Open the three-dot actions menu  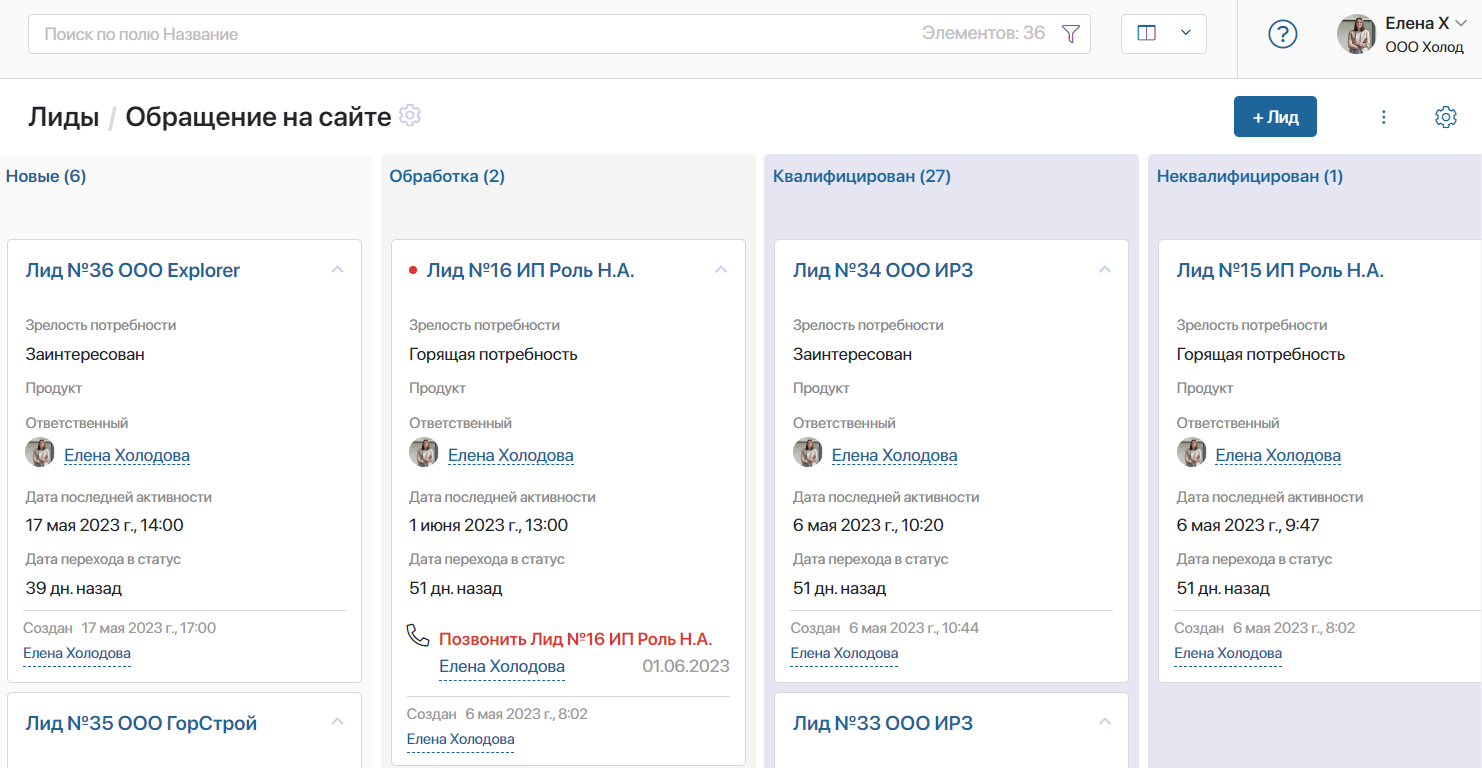pyautogui.click(x=1383, y=116)
